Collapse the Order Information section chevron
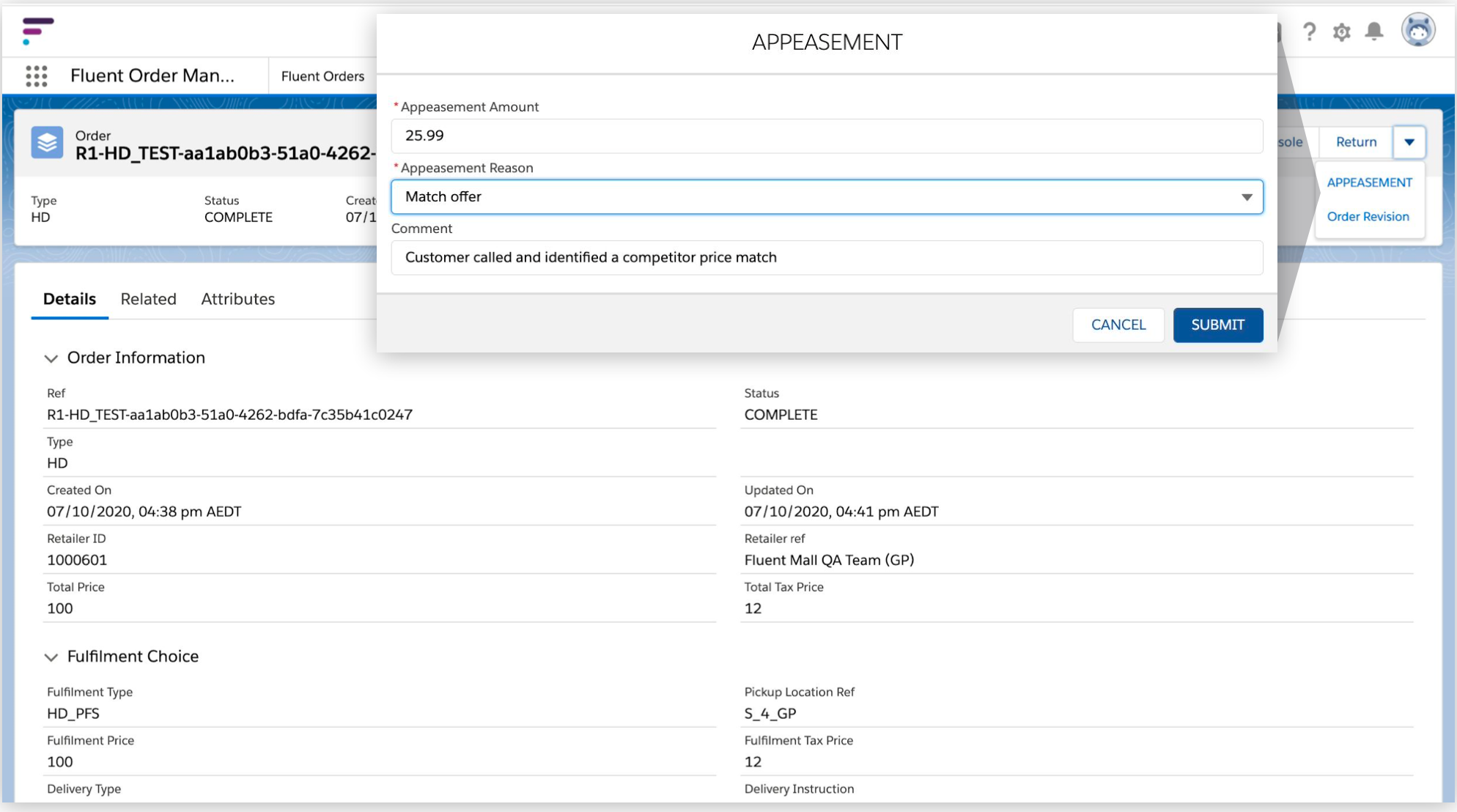Image resolution: width=1457 pixels, height=812 pixels. coord(51,358)
